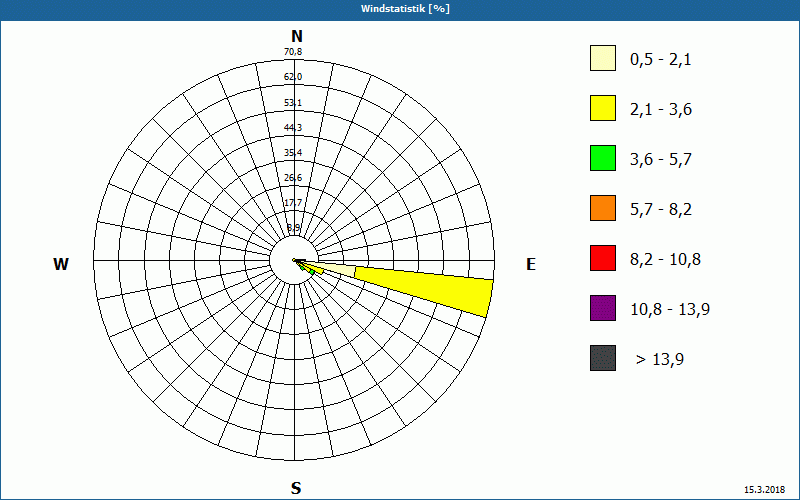Viewport: 800px width, 500px height.
Task: Click the 62,0 radial axis value
Action: (293, 77)
